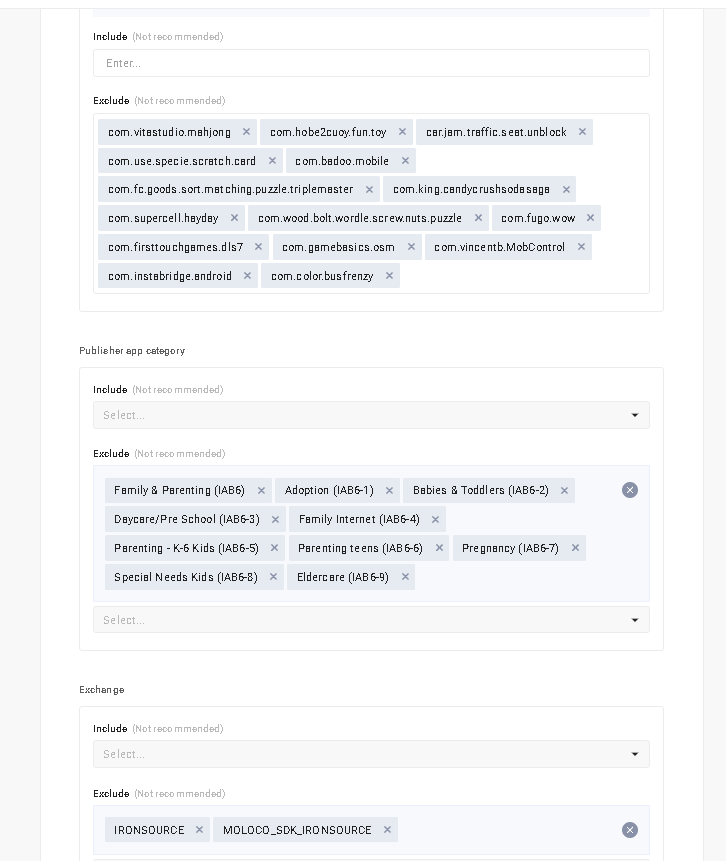
Task: Remove com.fugo.wow tag
Action: [590, 218]
